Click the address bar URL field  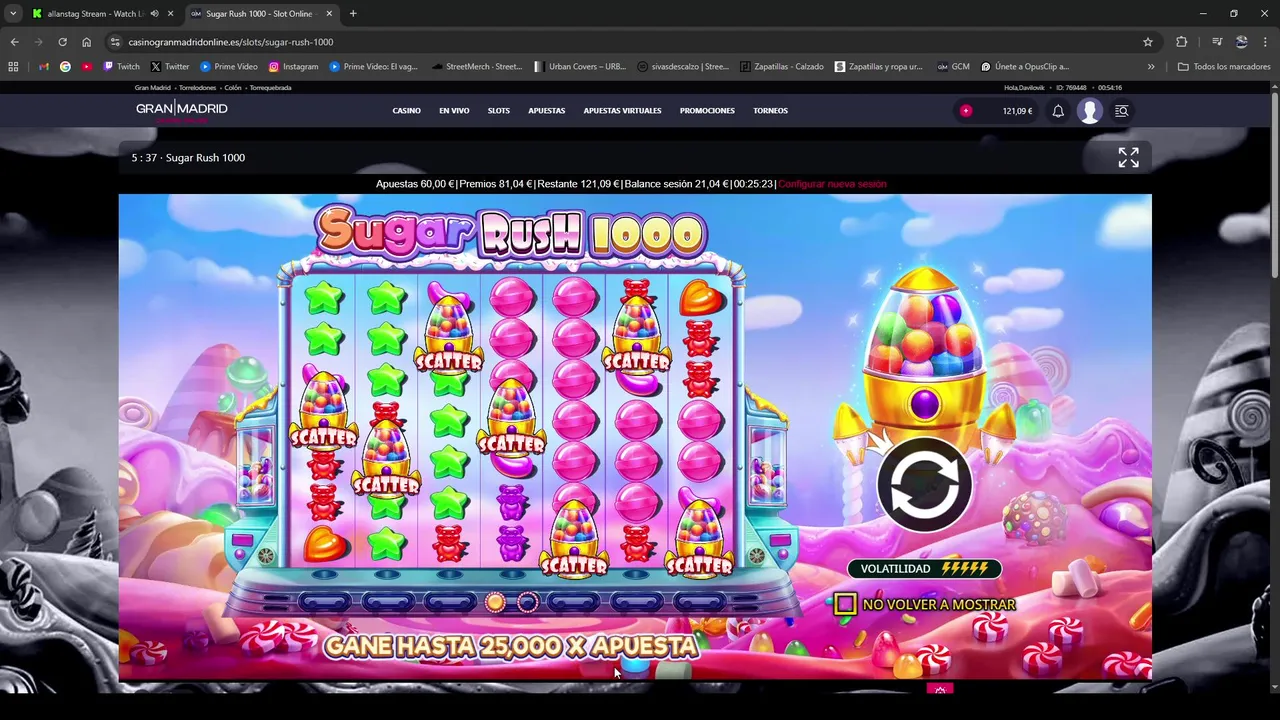coord(630,42)
